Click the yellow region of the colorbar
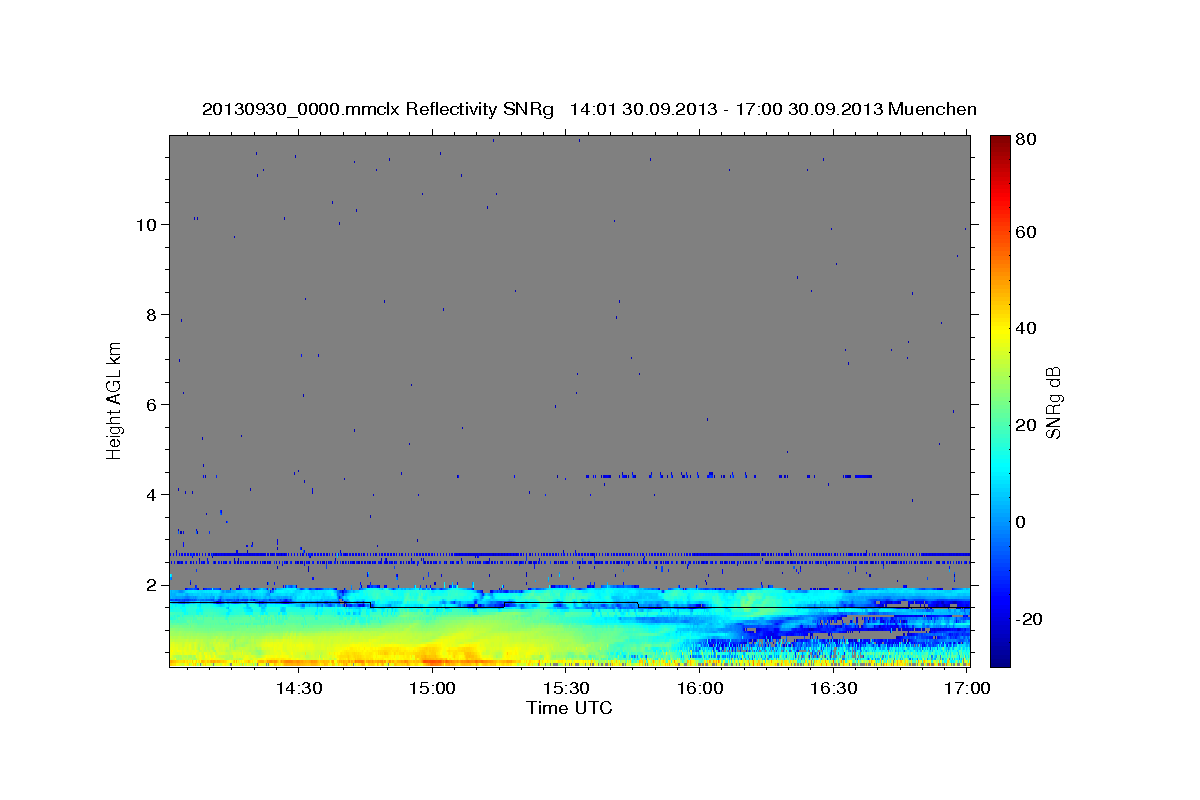The image size is (1200, 800). click(x=1000, y=333)
